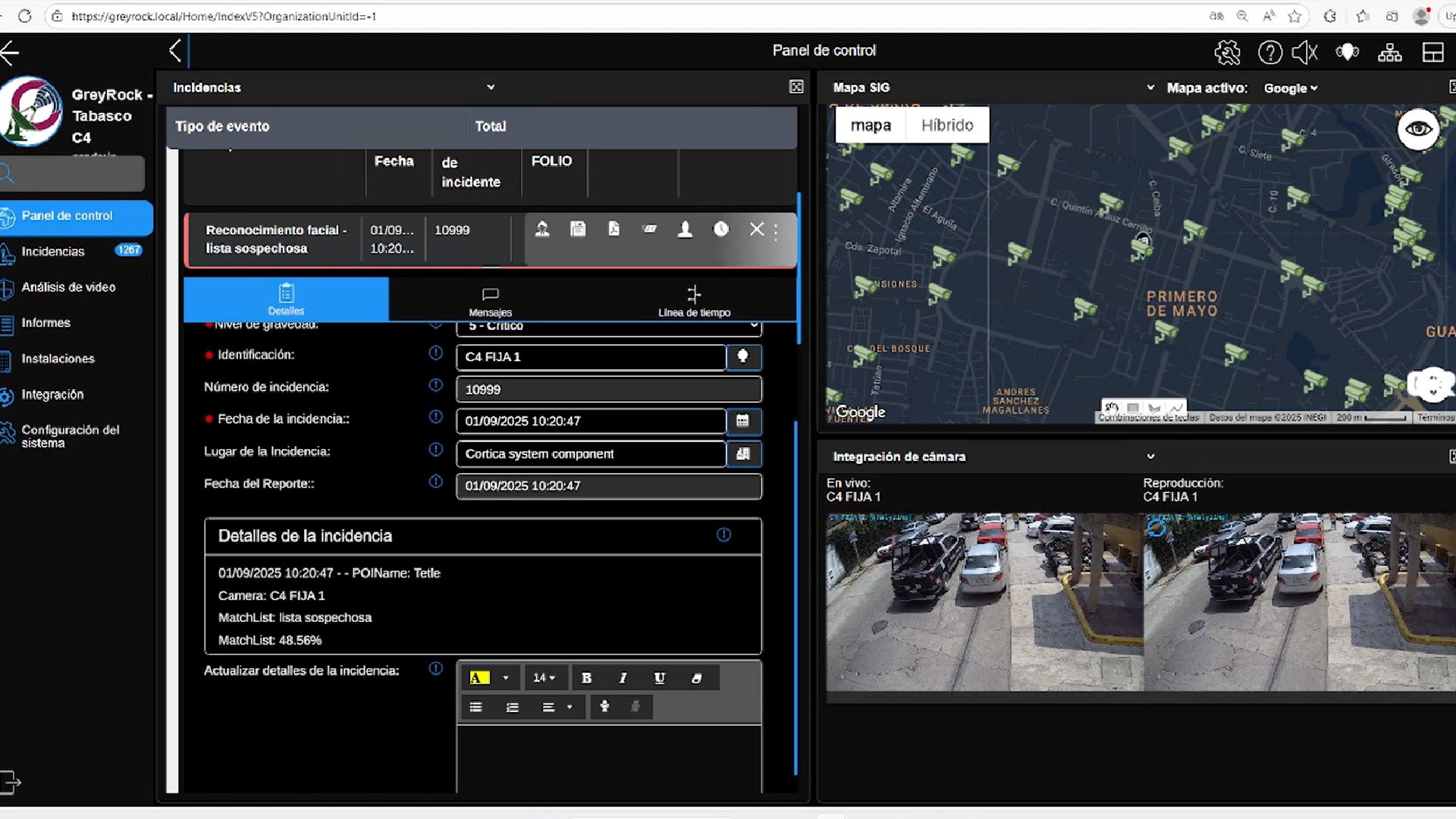This screenshot has width=1456, height=819.
Task: Open calendar picker for Fecha de la incidencia
Action: pos(743,421)
